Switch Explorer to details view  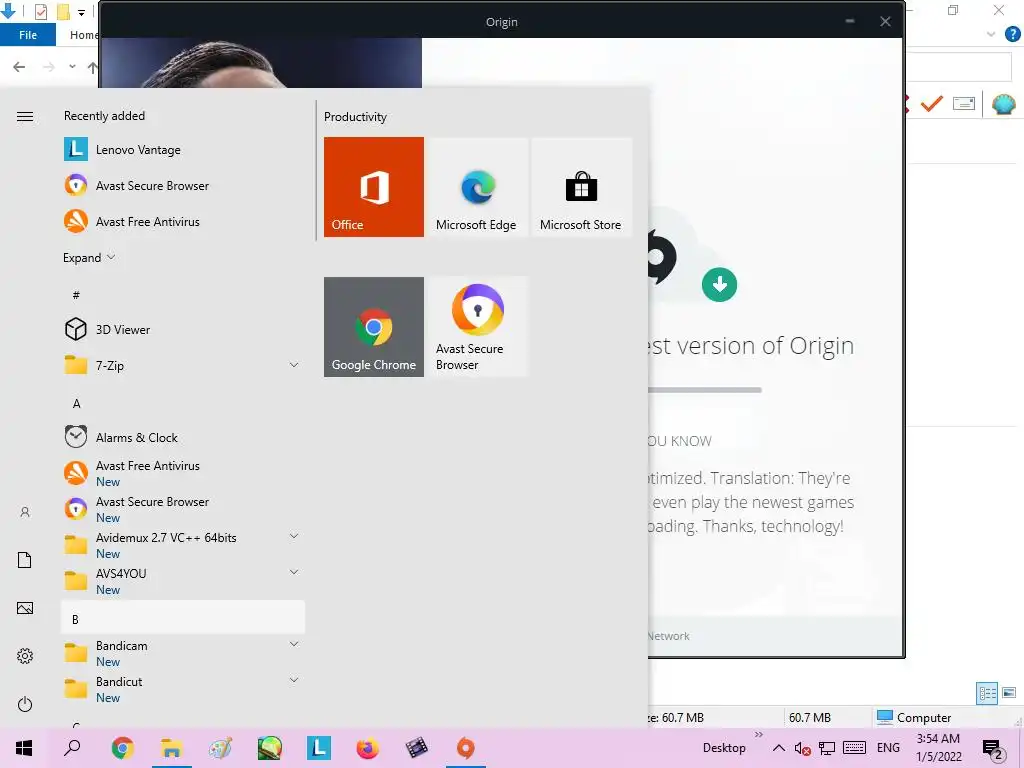(x=987, y=693)
